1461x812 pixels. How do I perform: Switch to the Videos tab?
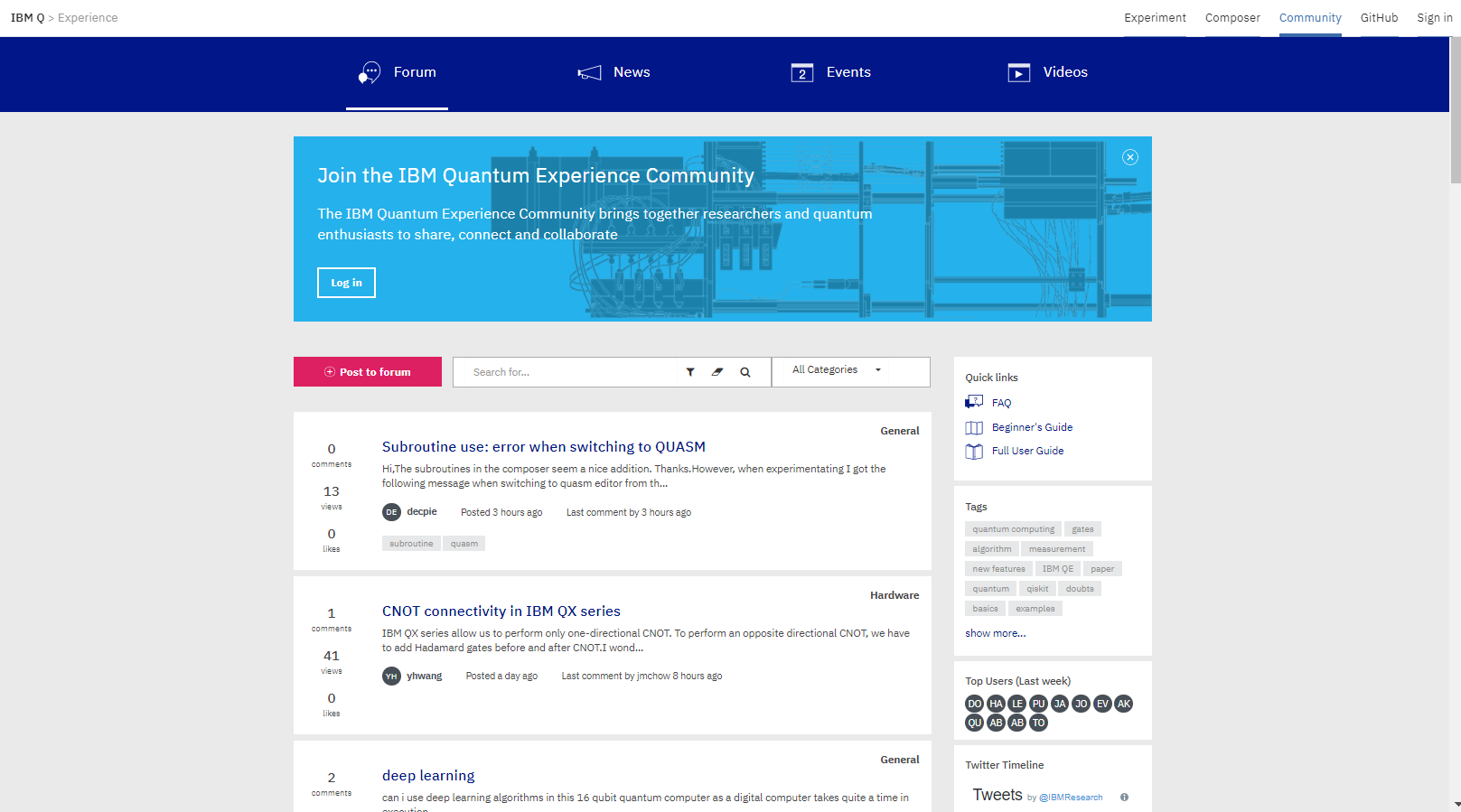[1047, 72]
